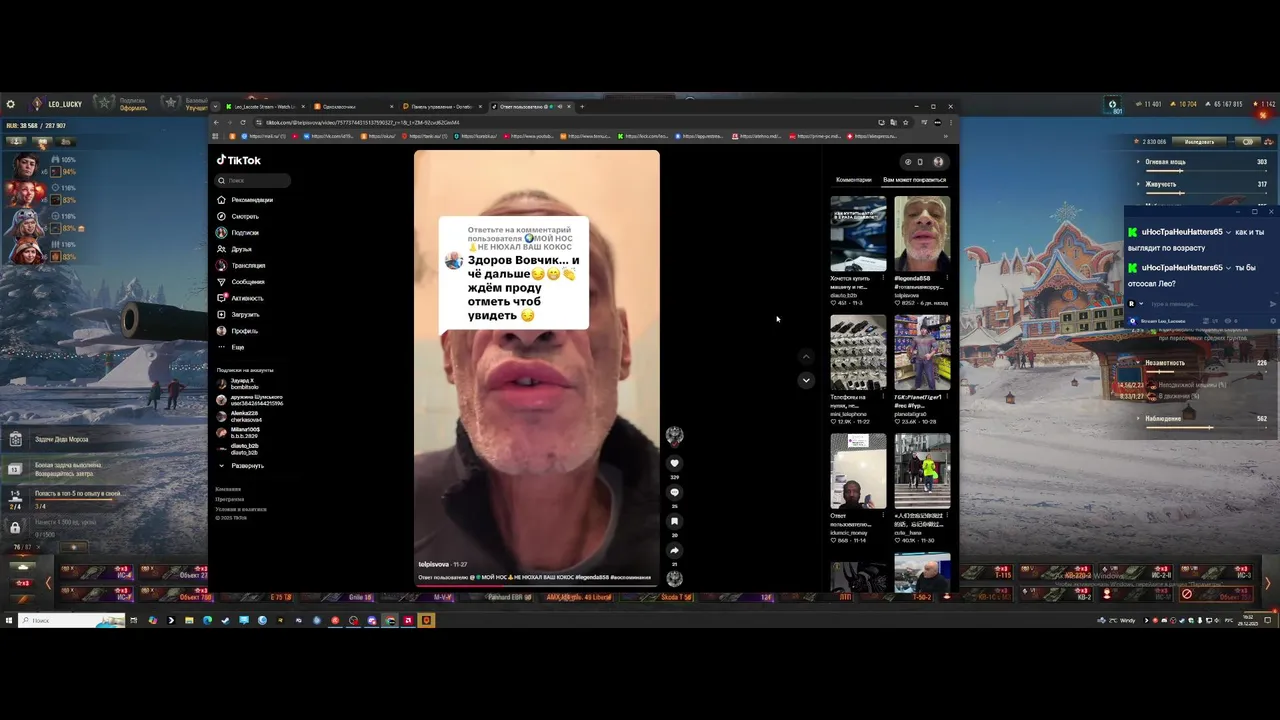Open the diauto_b2b car video thumbnail

[858, 233]
